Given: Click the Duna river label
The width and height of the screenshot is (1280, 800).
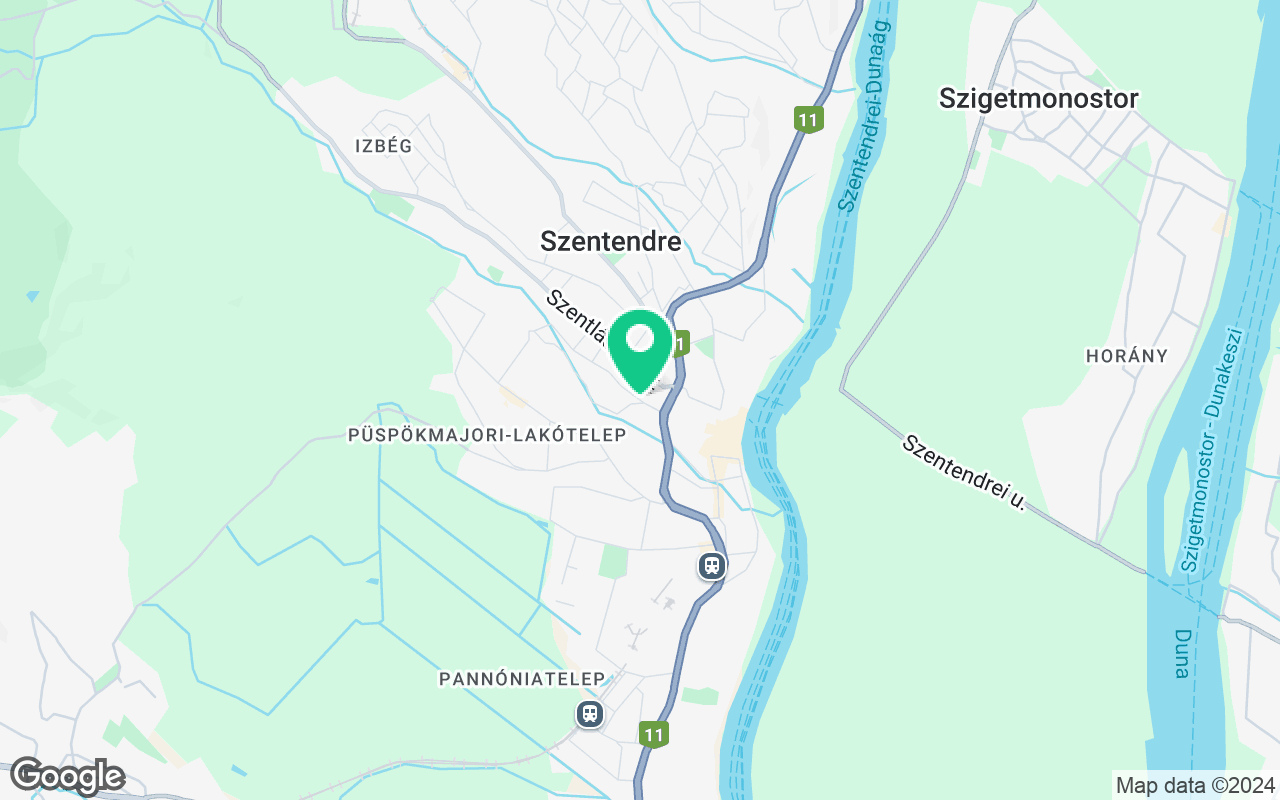Looking at the screenshot, I should tap(1182, 654).
